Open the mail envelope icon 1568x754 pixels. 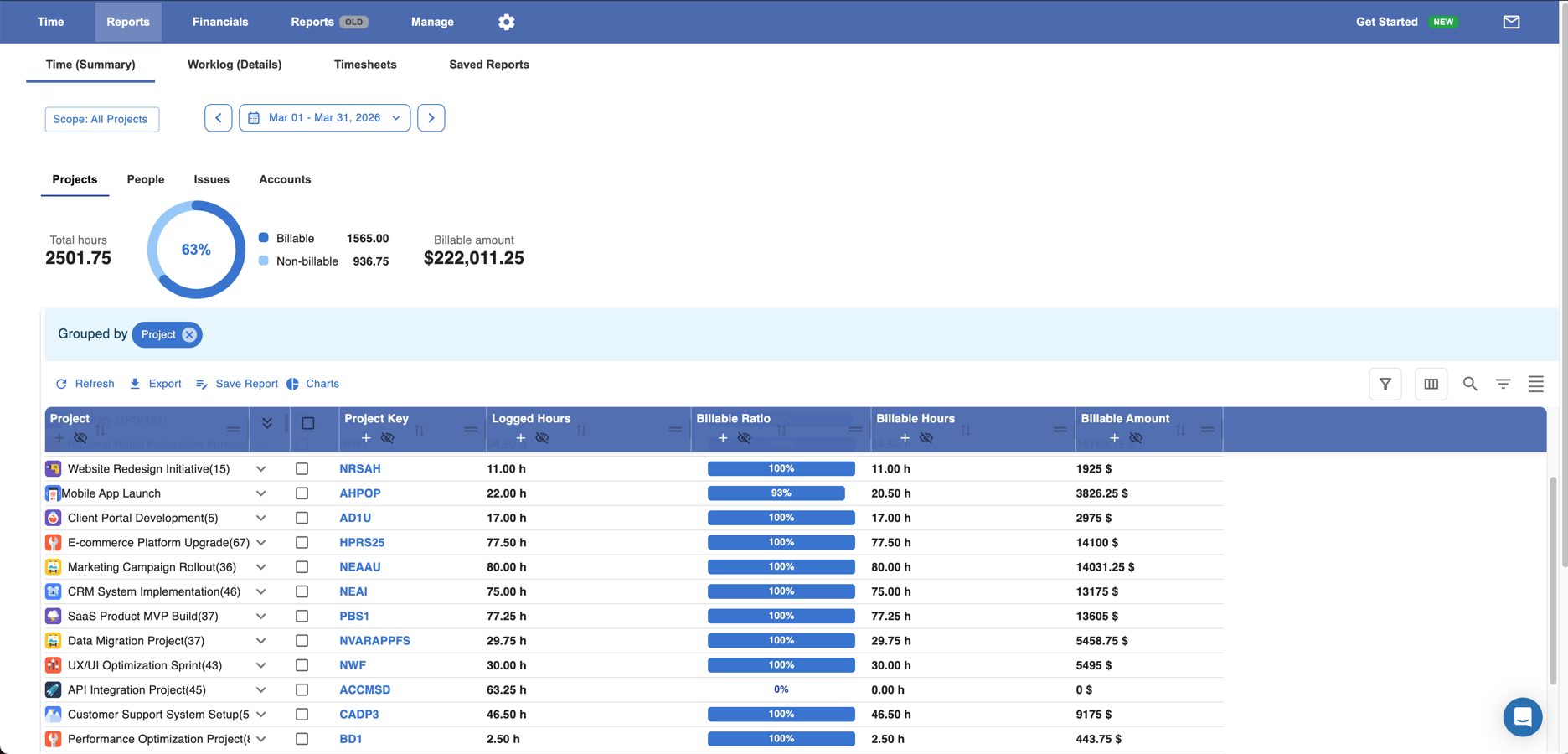(1510, 22)
